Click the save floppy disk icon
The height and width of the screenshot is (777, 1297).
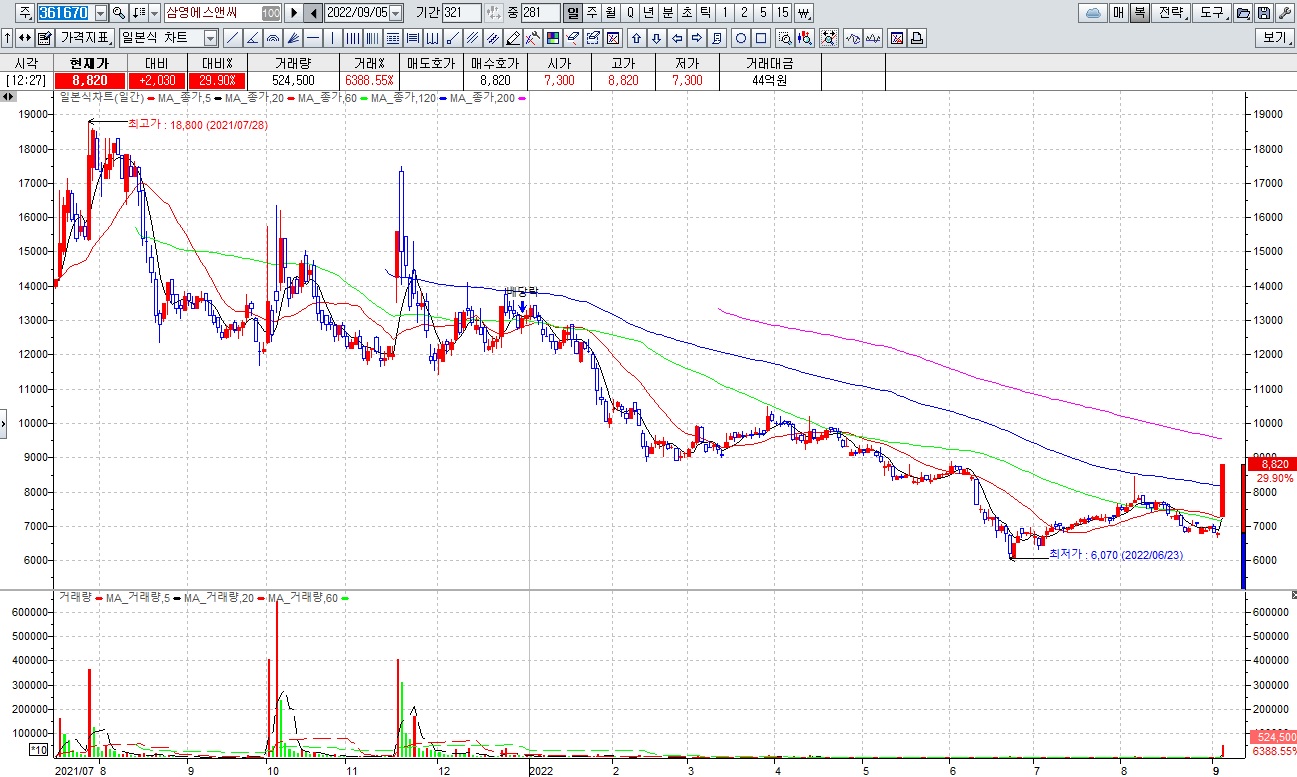(x=1264, y=13)
